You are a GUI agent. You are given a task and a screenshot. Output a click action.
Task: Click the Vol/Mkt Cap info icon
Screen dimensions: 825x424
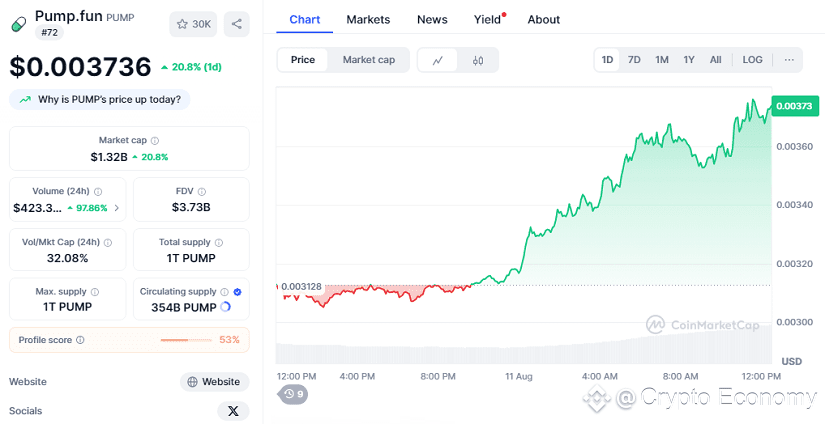coord(108,243)
